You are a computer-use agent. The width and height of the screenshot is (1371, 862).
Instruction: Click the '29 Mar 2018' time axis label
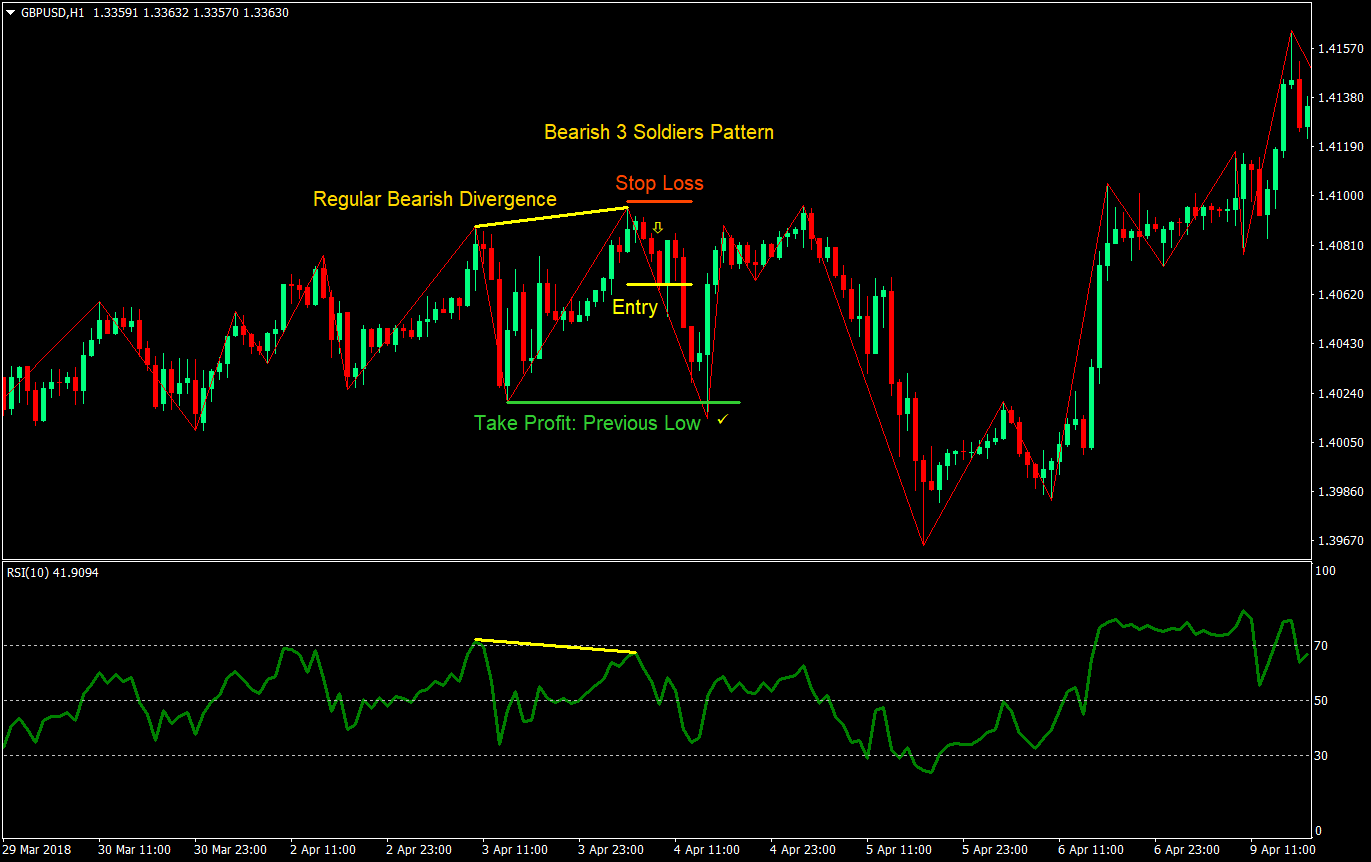37,850
